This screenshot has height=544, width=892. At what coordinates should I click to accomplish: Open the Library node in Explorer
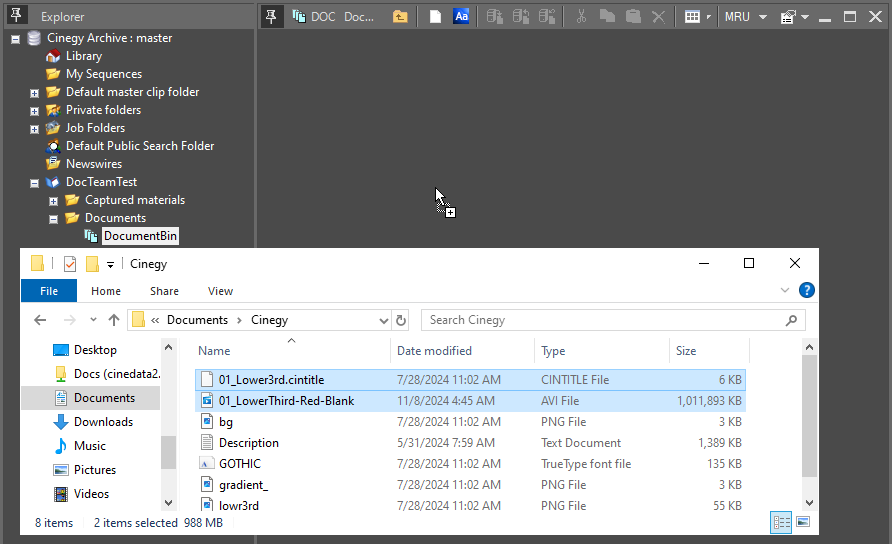click(x=83, y=56)
